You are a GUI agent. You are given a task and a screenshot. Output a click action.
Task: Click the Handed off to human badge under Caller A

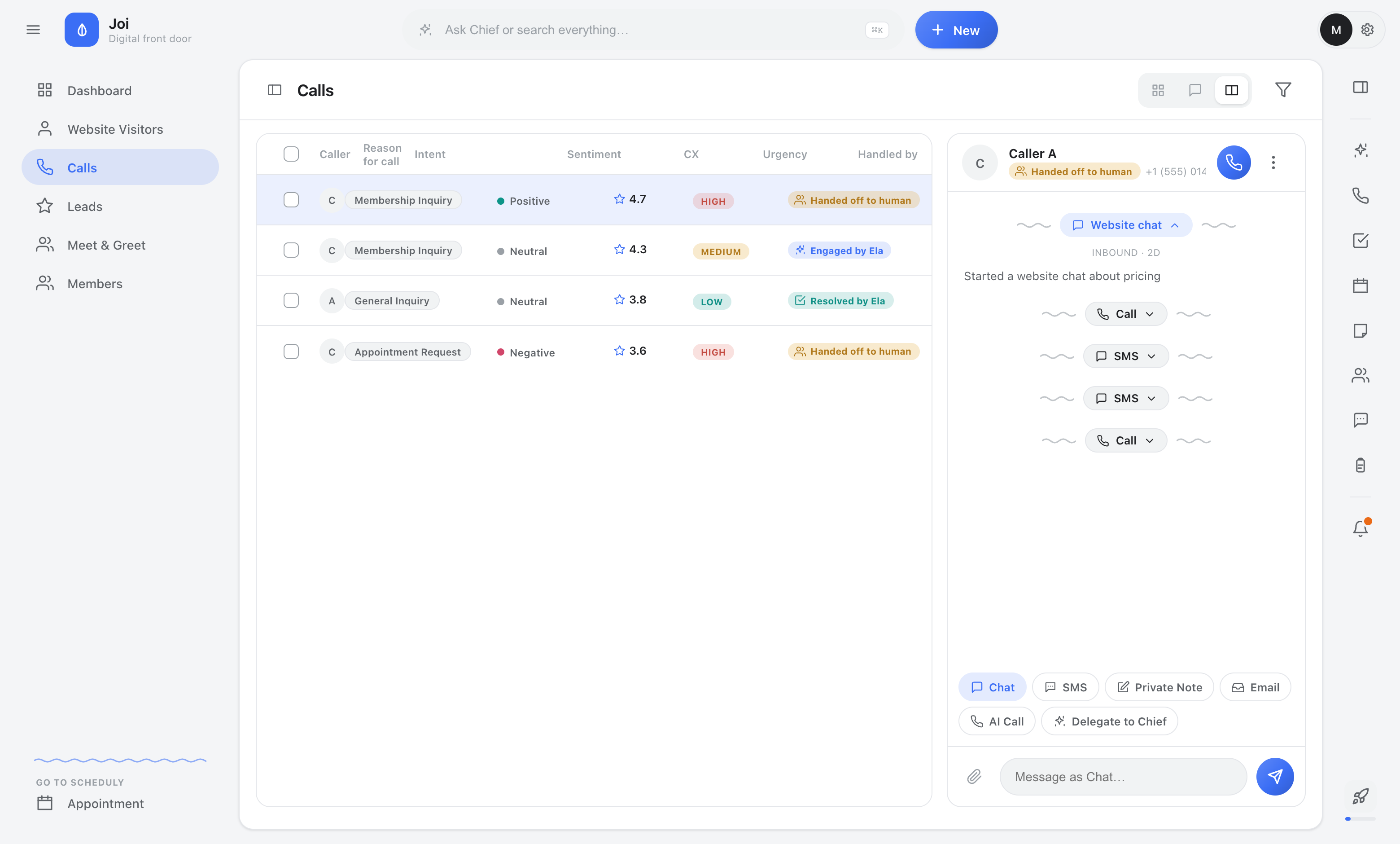coord(1074,171)
